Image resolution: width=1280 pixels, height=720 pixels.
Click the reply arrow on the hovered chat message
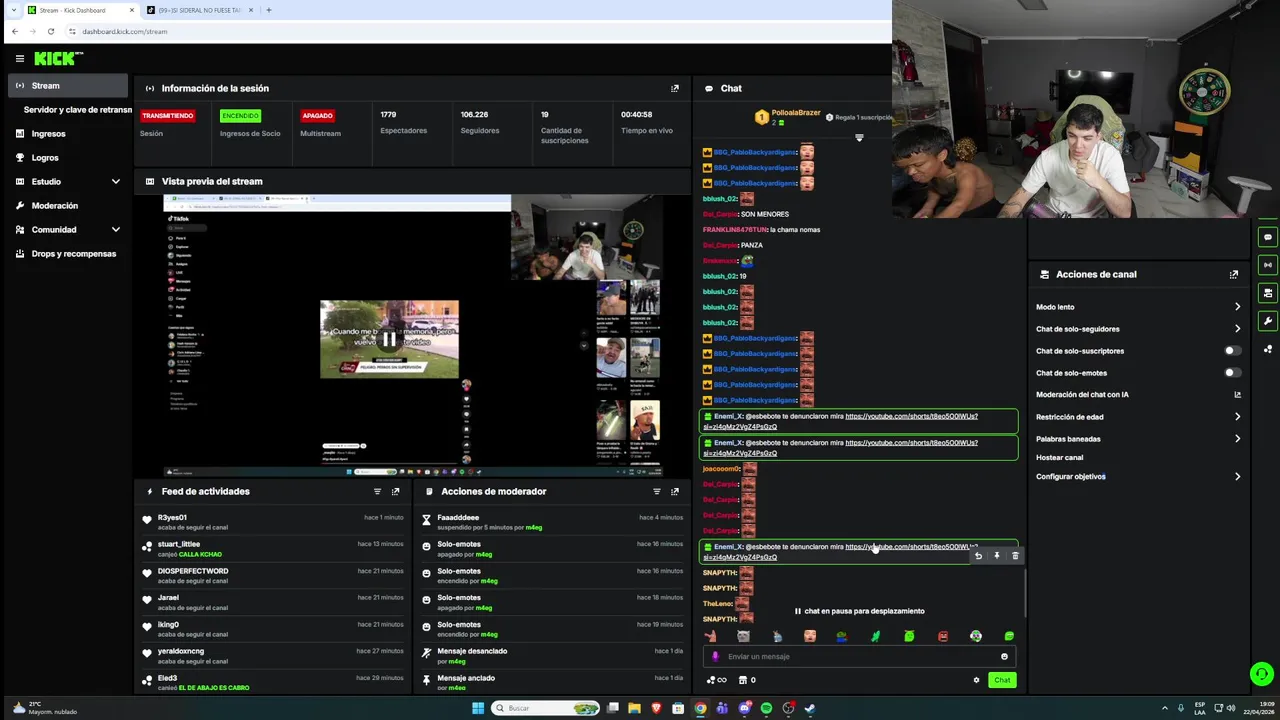pyautogui.click(x=978, y=556)
